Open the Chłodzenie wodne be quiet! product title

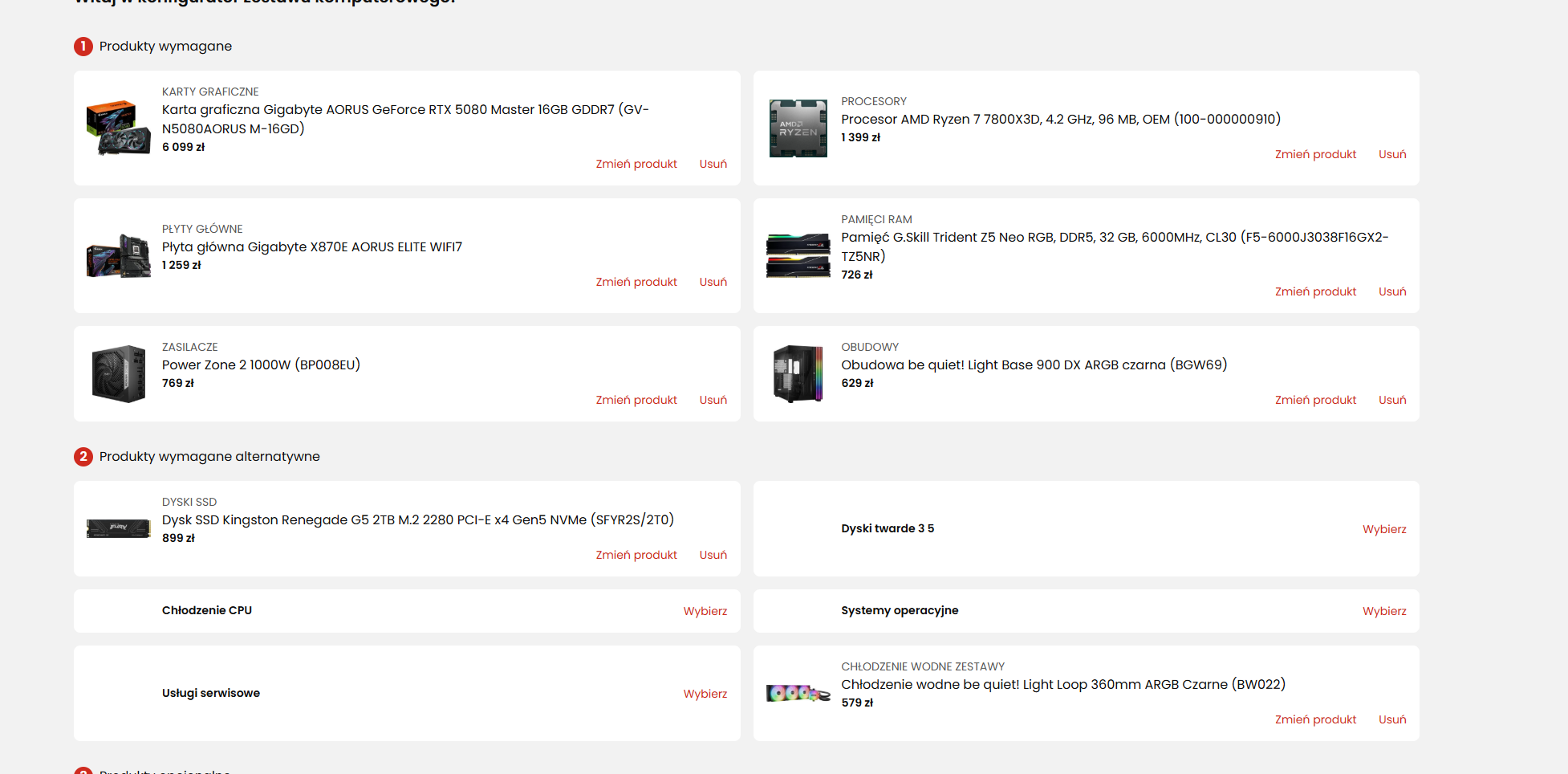(1062, 684)
